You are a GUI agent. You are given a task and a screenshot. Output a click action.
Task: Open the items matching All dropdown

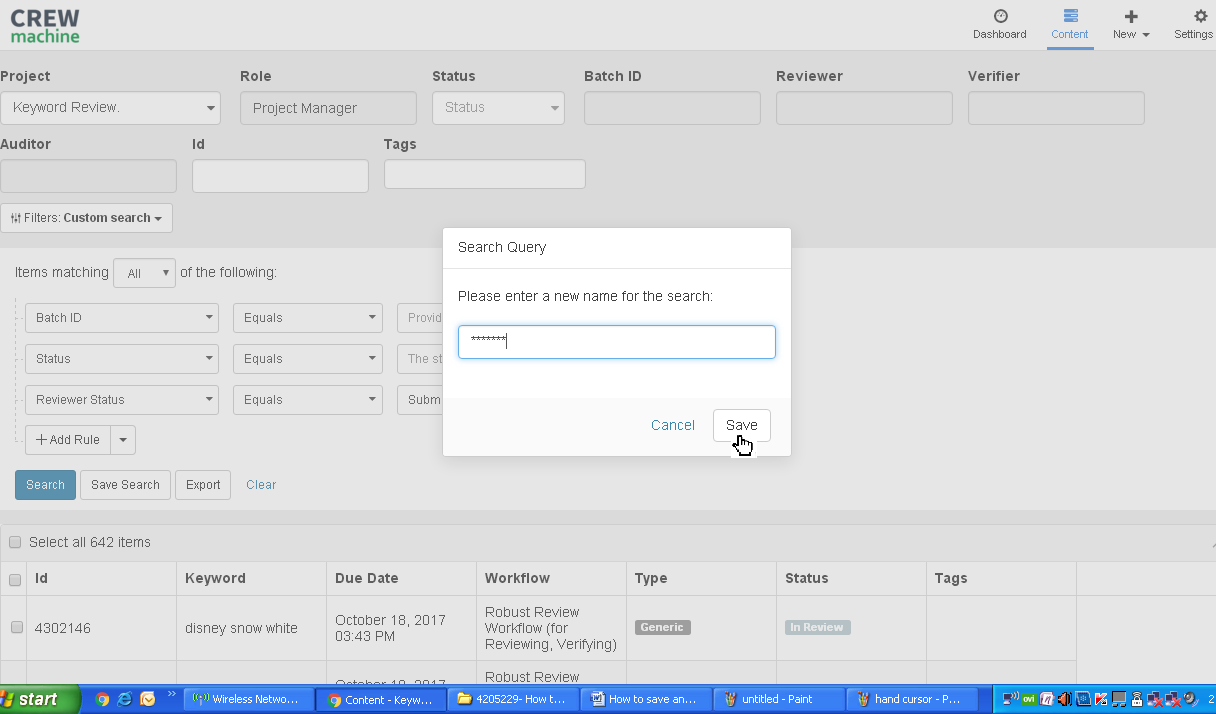(145, 273)
